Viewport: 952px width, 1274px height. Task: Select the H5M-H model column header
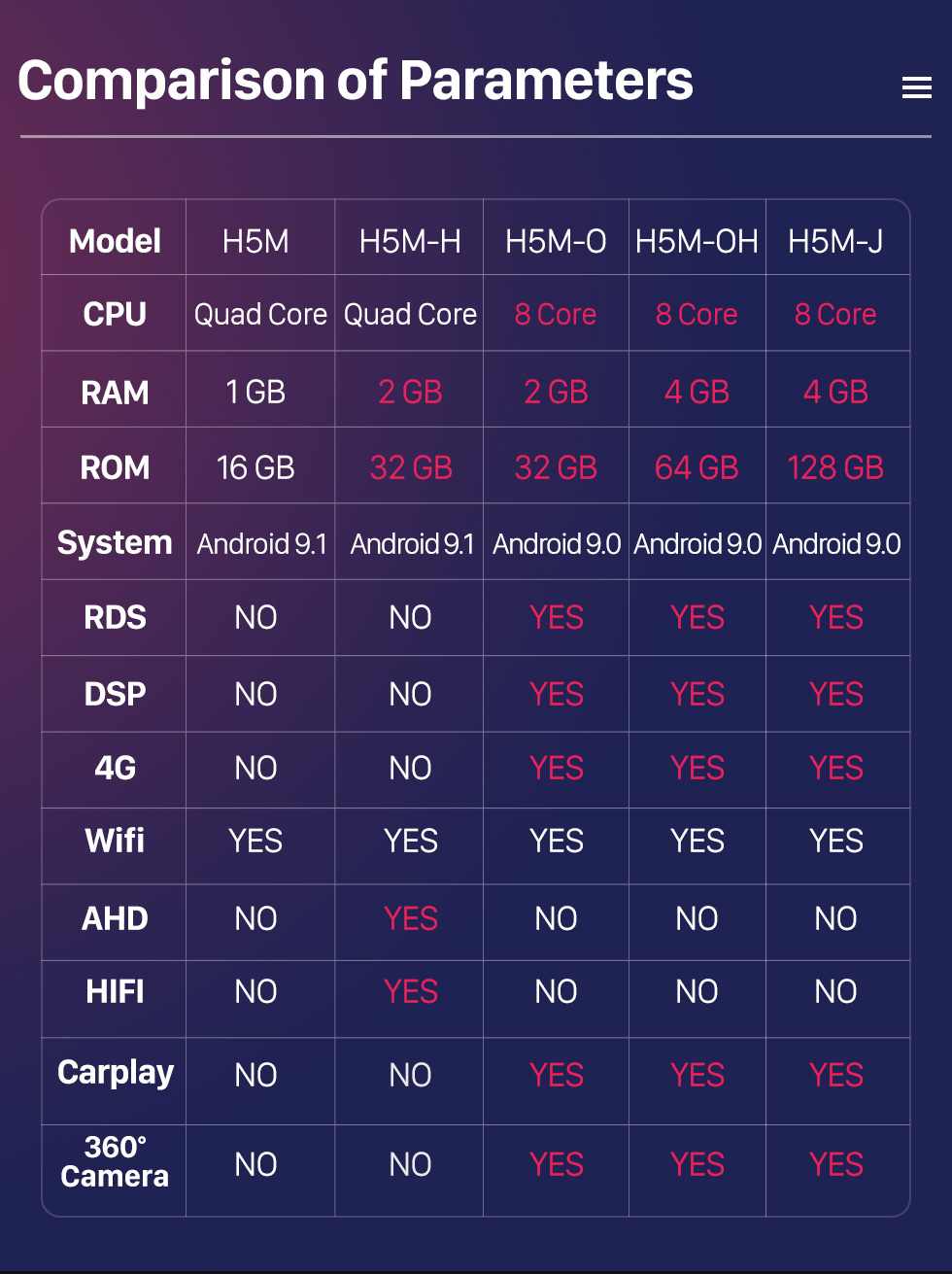click(x=410, y=241)
